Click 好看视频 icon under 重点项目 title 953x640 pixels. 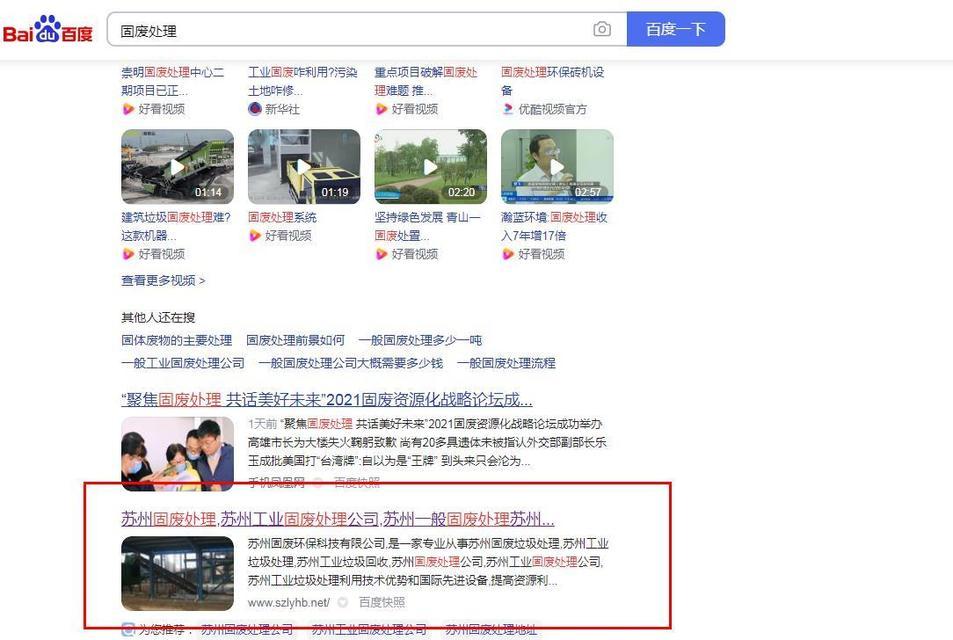click(x=381, y=109)
